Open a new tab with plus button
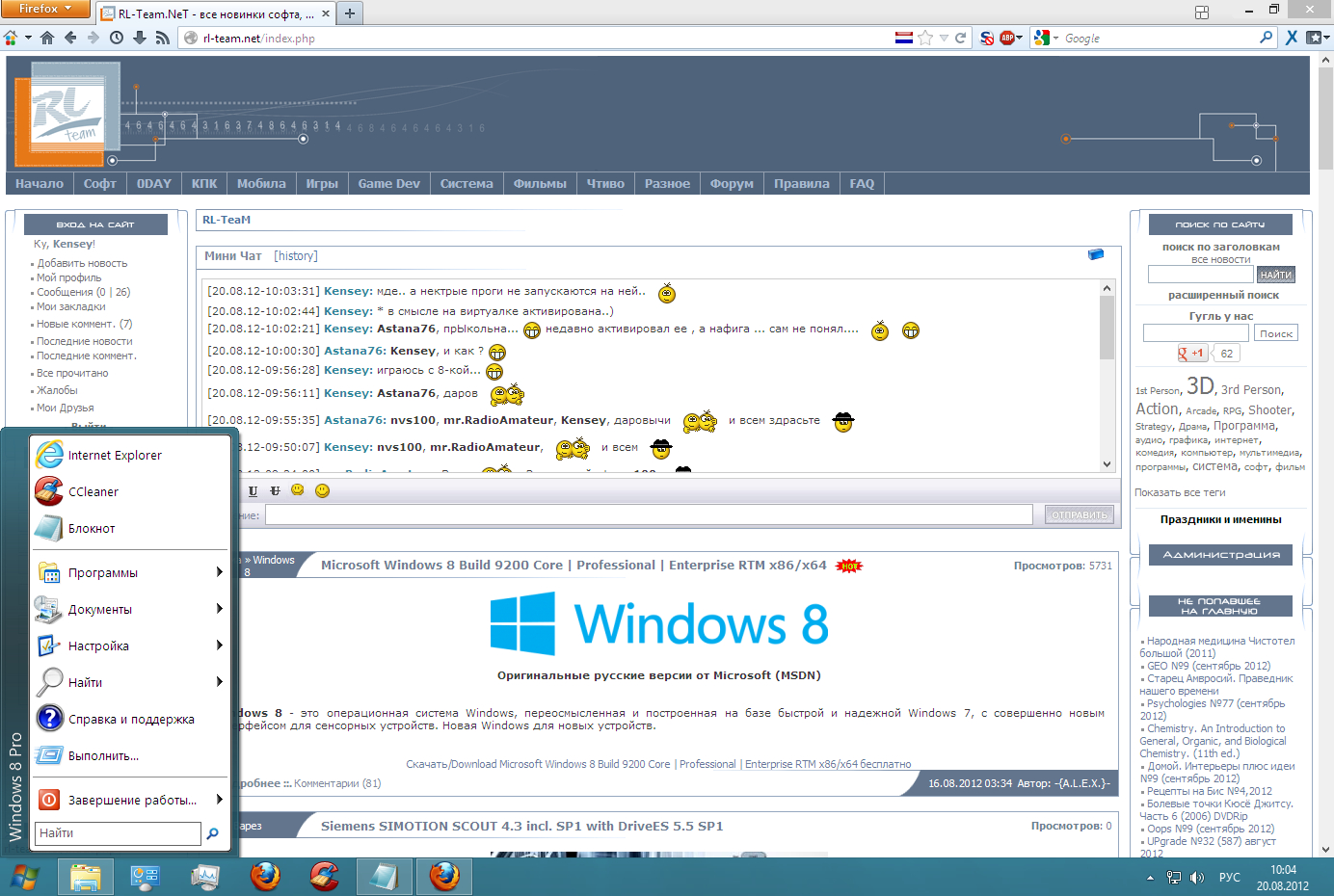Viewport: 1334px width, 896px height. click(350, 13)
